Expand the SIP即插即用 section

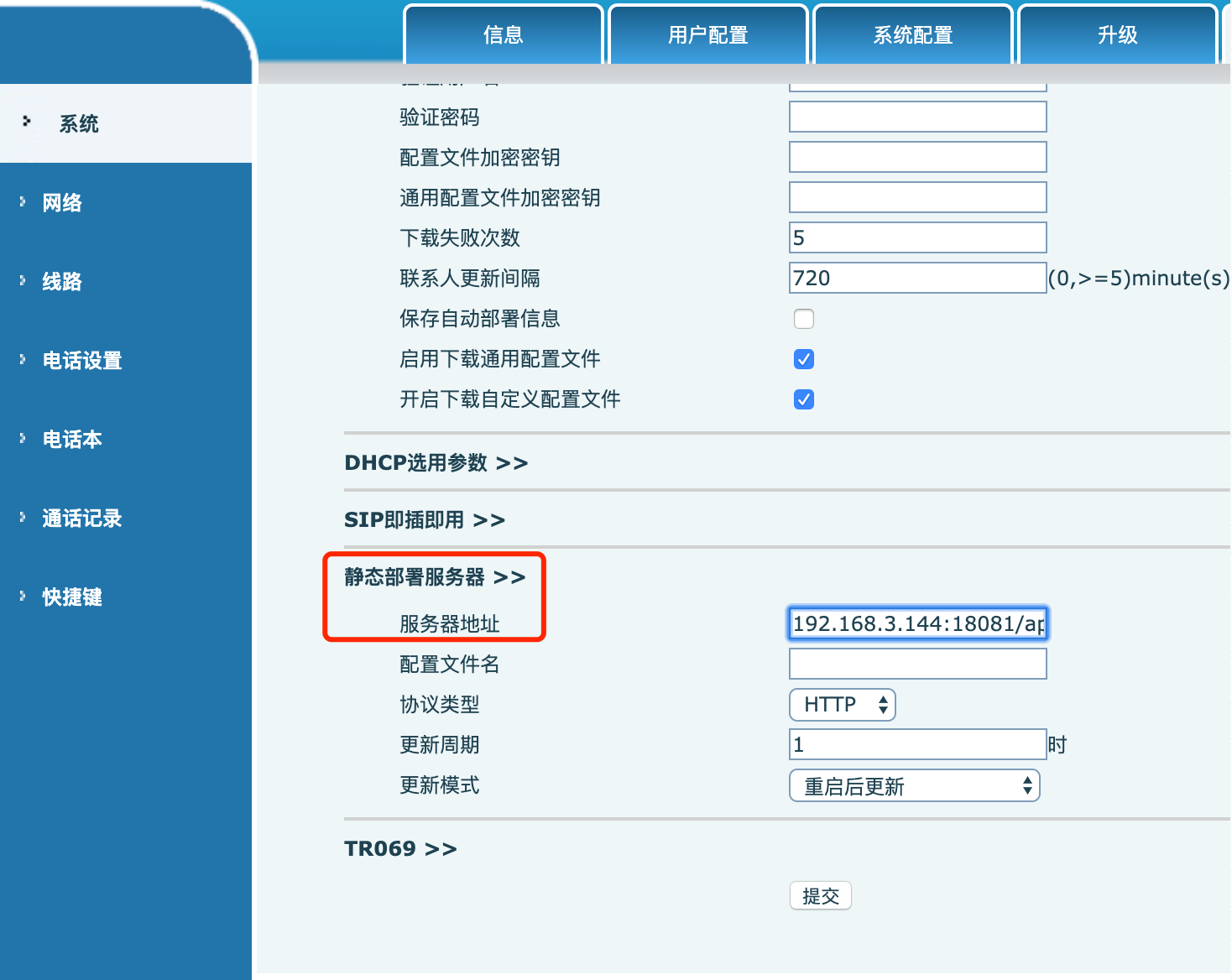click(x=425, y=520)
